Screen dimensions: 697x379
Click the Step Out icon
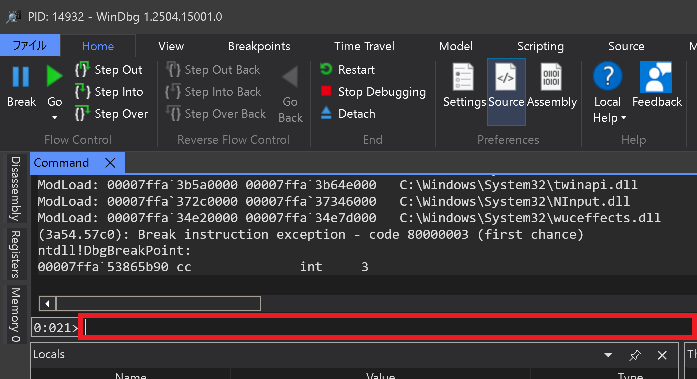click(x=82, y=70)
